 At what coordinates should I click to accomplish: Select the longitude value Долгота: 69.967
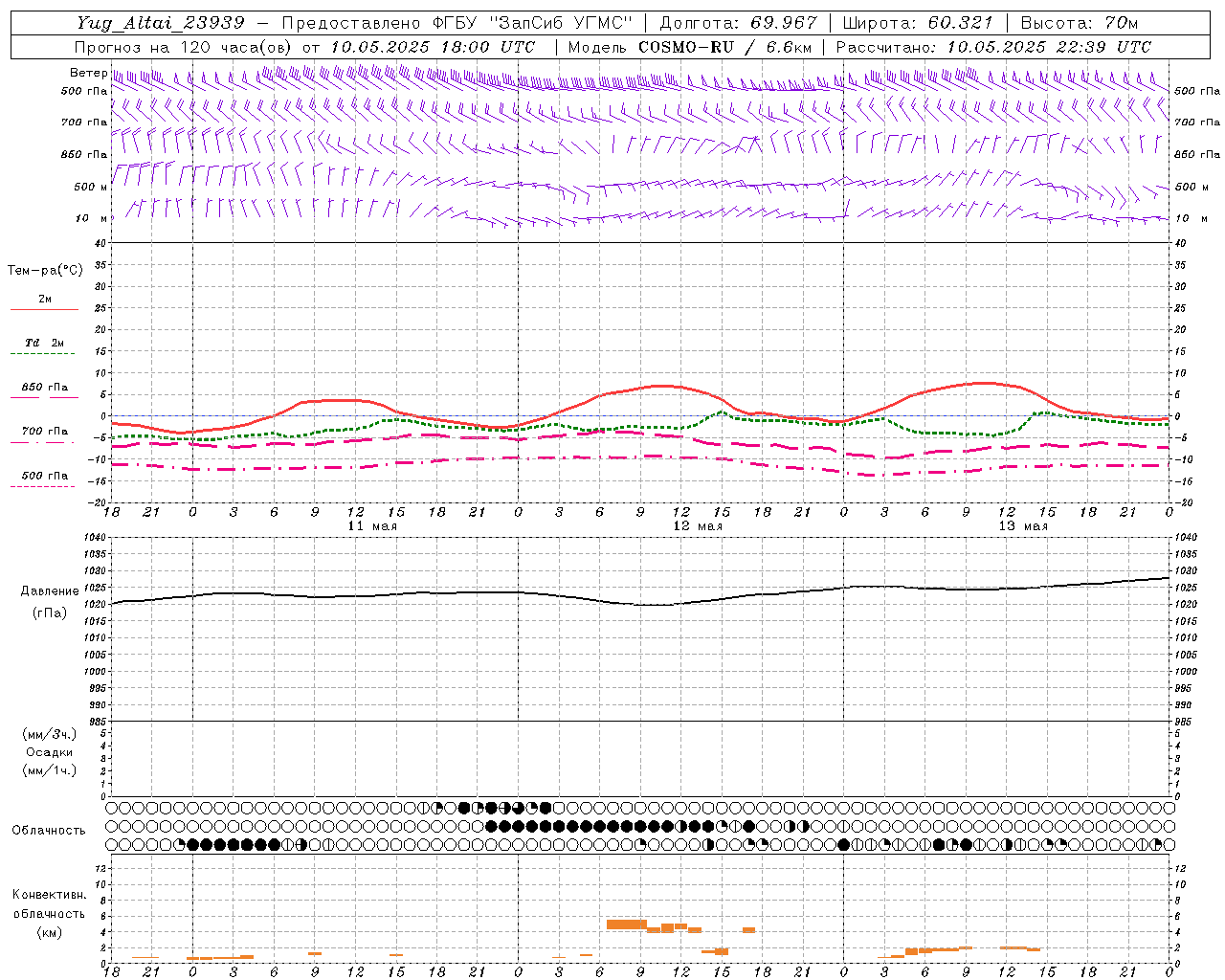pyautogui.click(x=739, y=23)
